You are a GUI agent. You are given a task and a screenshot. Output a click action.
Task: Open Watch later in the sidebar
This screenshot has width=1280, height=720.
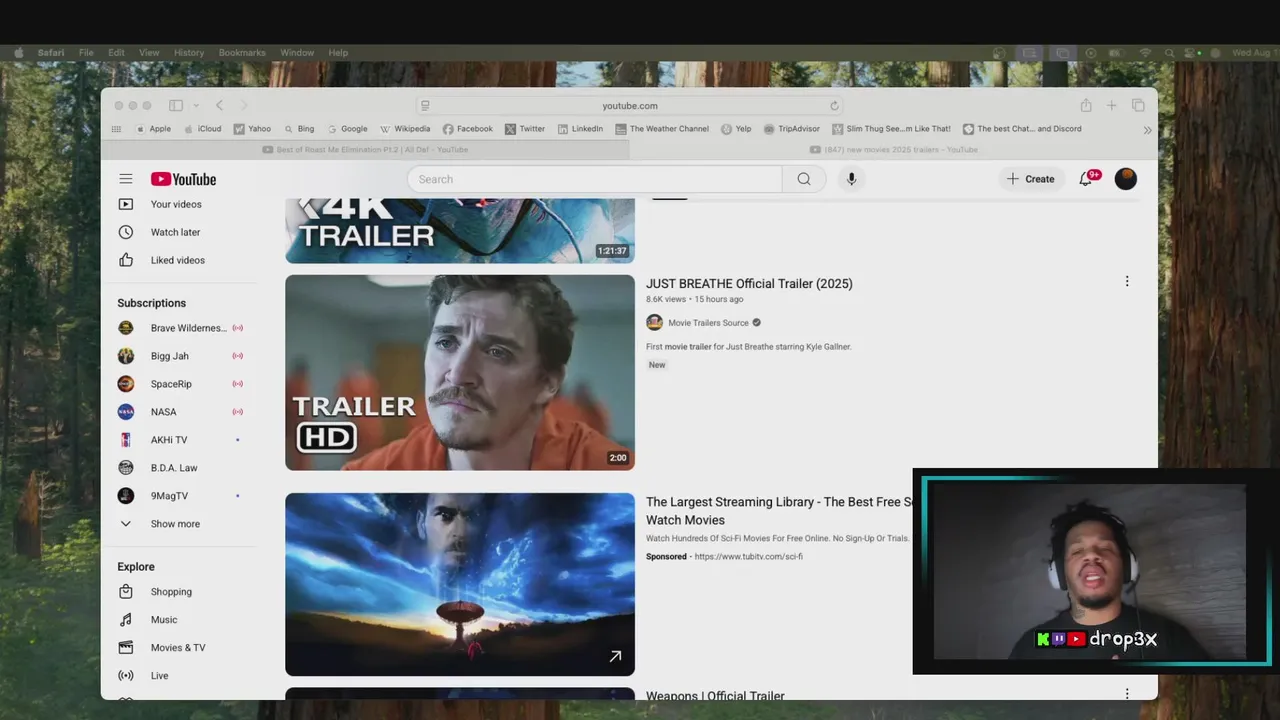pos(176,232)
